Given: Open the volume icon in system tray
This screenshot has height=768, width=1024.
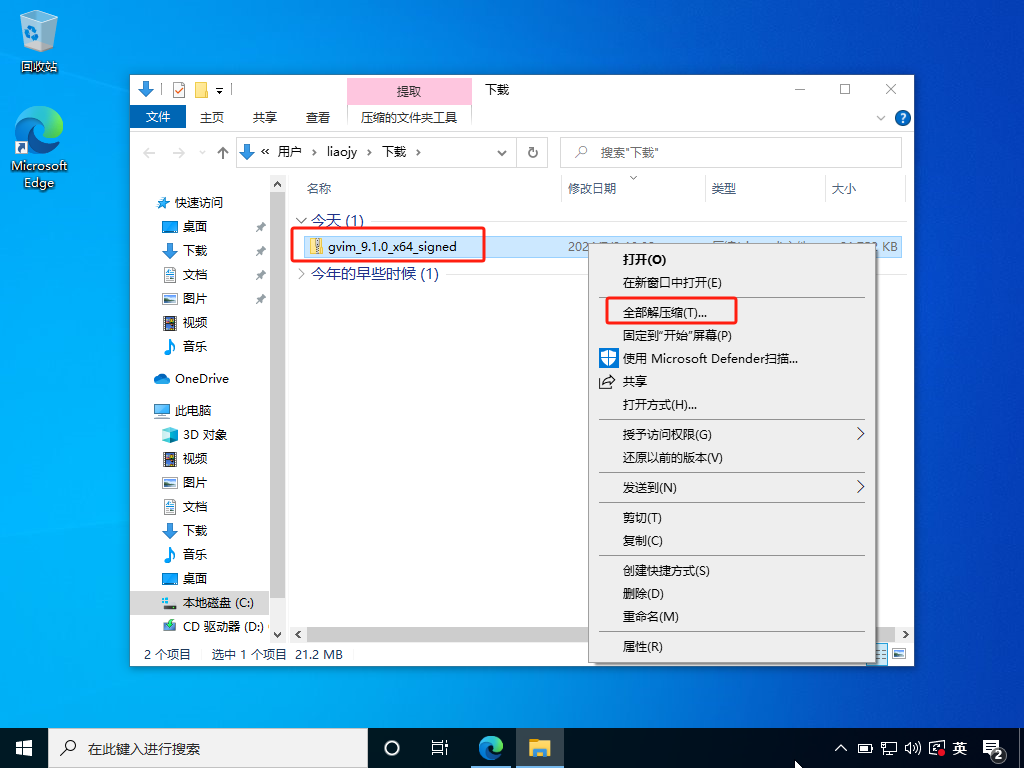Looking at the screenshot, I should (912, 748).
